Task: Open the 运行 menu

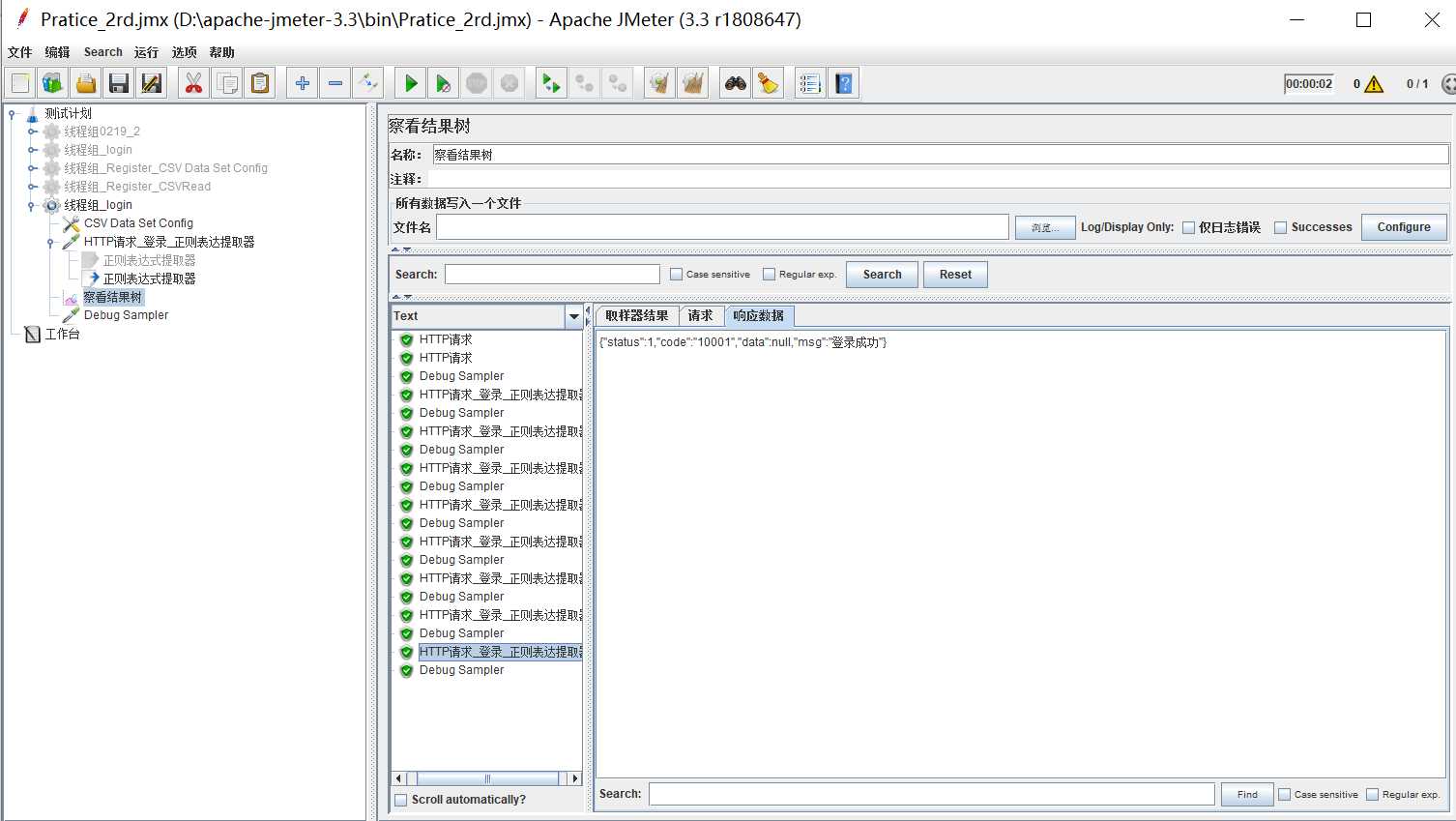Action: pos(146,52)
